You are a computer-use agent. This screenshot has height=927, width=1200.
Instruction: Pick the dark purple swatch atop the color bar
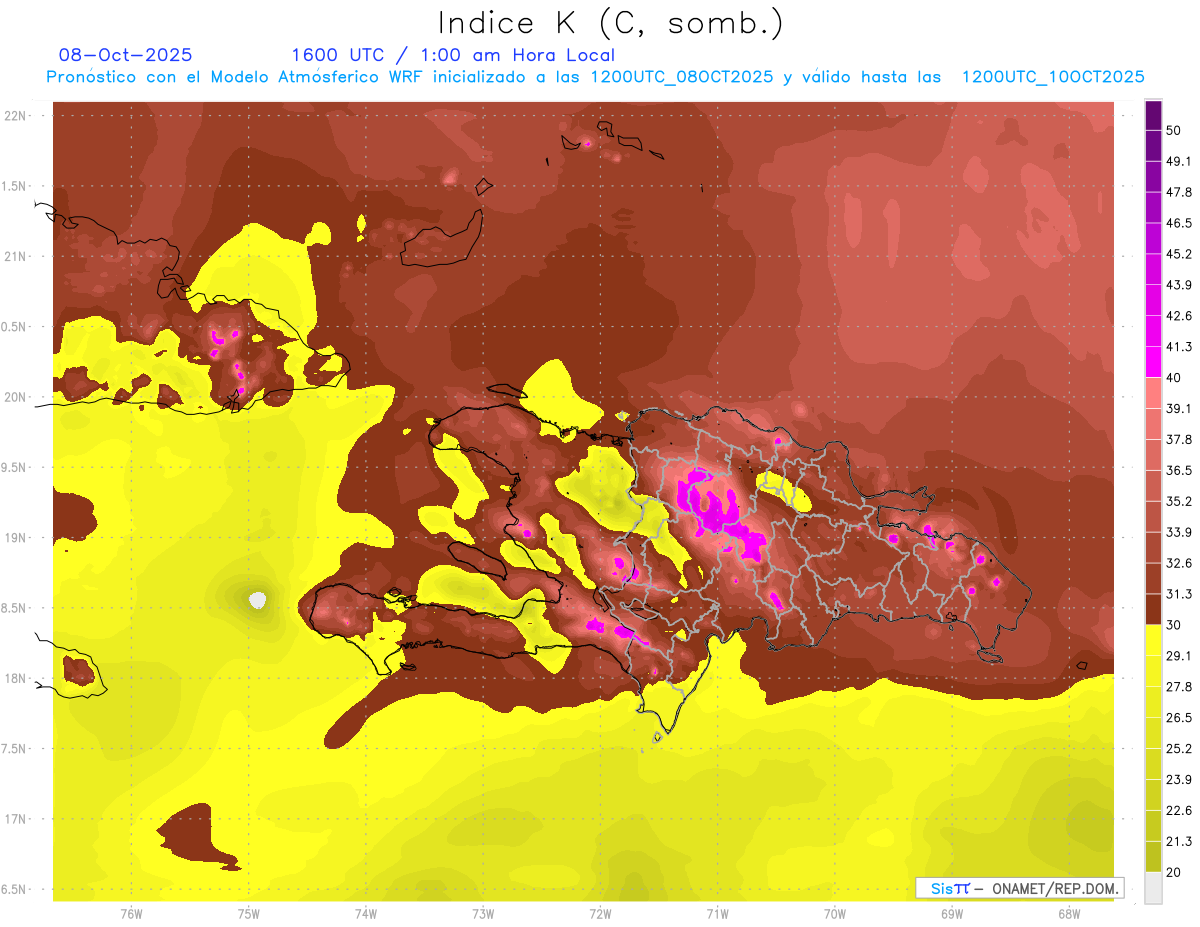[x=1153, y=114]
